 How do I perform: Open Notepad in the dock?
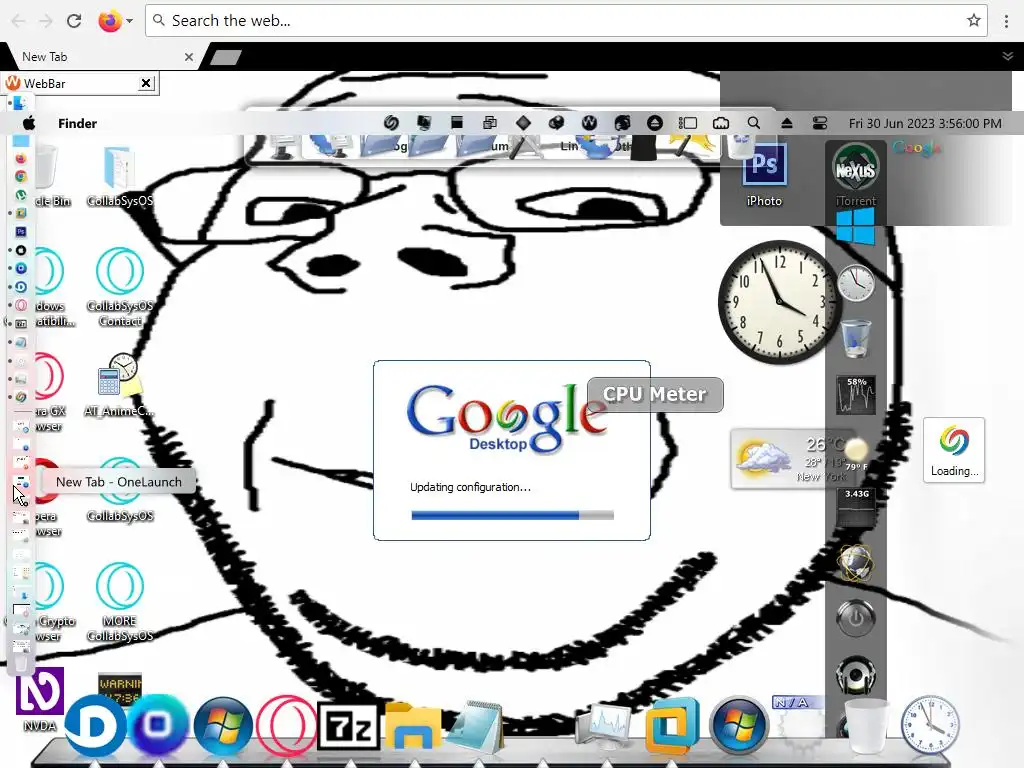pos(478,725)
